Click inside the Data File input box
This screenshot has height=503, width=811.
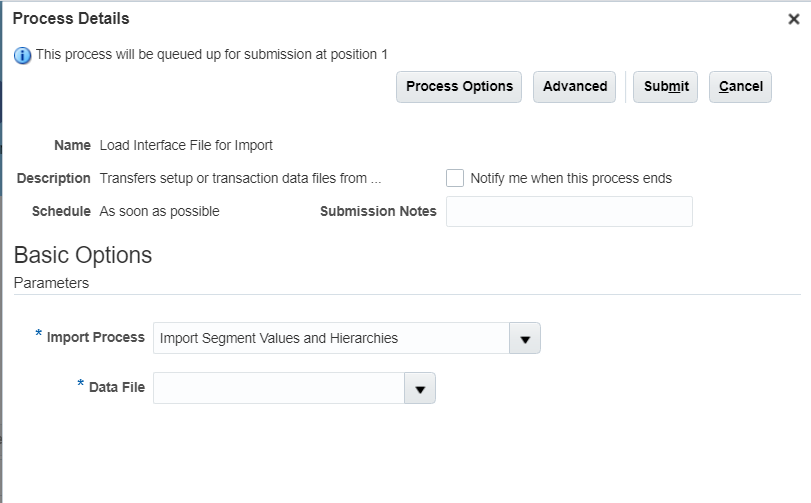click(278, 389)
